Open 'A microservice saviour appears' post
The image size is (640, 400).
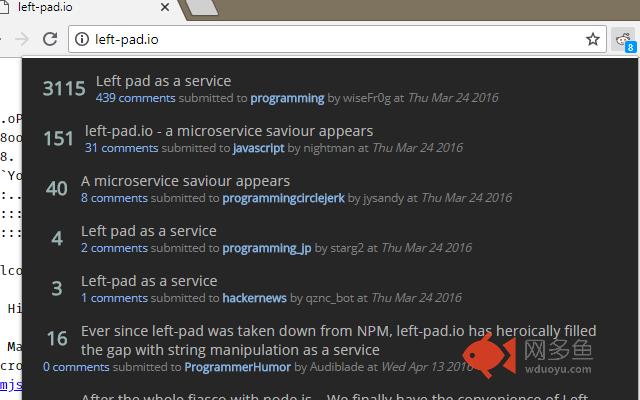(x=185, y=181)
